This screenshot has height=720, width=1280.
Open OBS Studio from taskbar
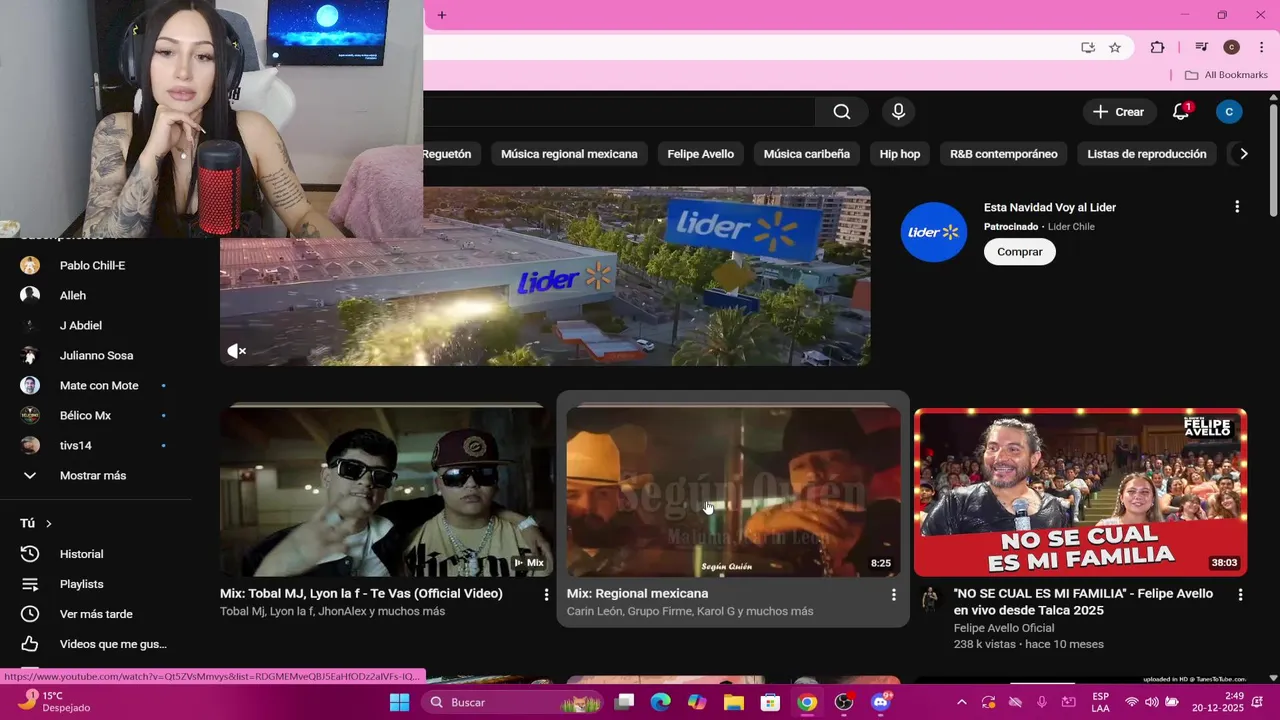[844, 702]
